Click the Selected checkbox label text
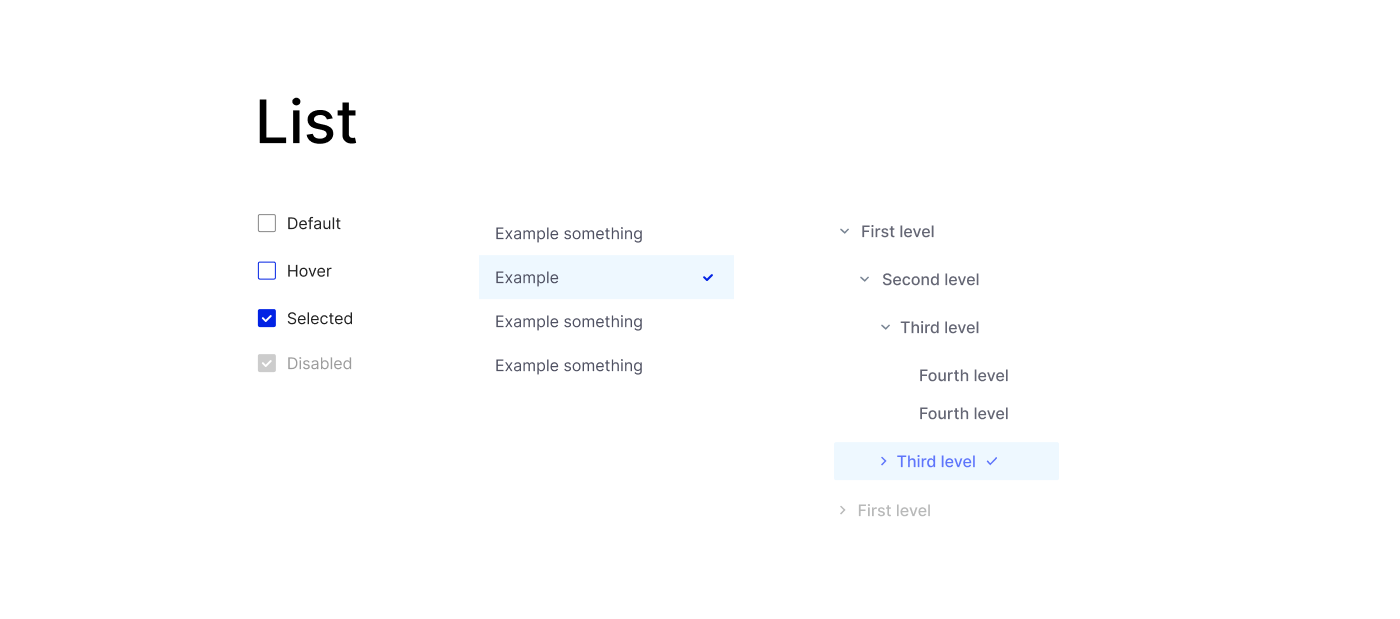The image size is (1400, 619). tap(320, 318)
